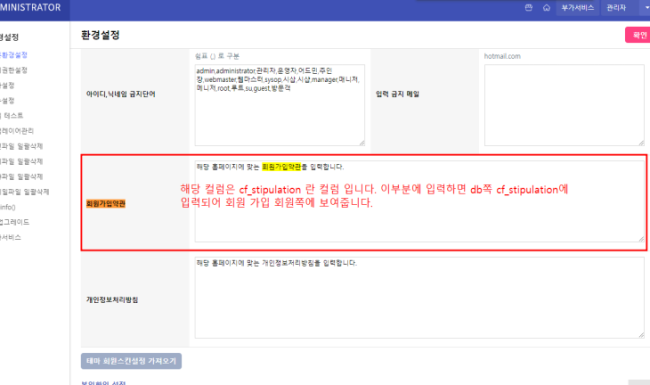Viewport: 650px width, 385px height.
Task: Go to home via house icon
Action: 546,7
